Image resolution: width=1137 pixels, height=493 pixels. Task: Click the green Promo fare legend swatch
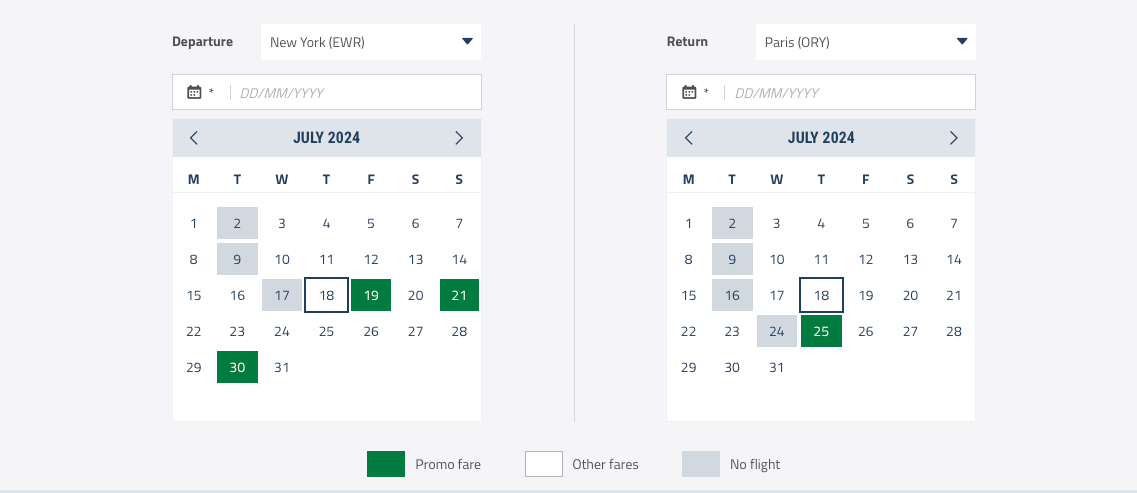tap(386, 464)
